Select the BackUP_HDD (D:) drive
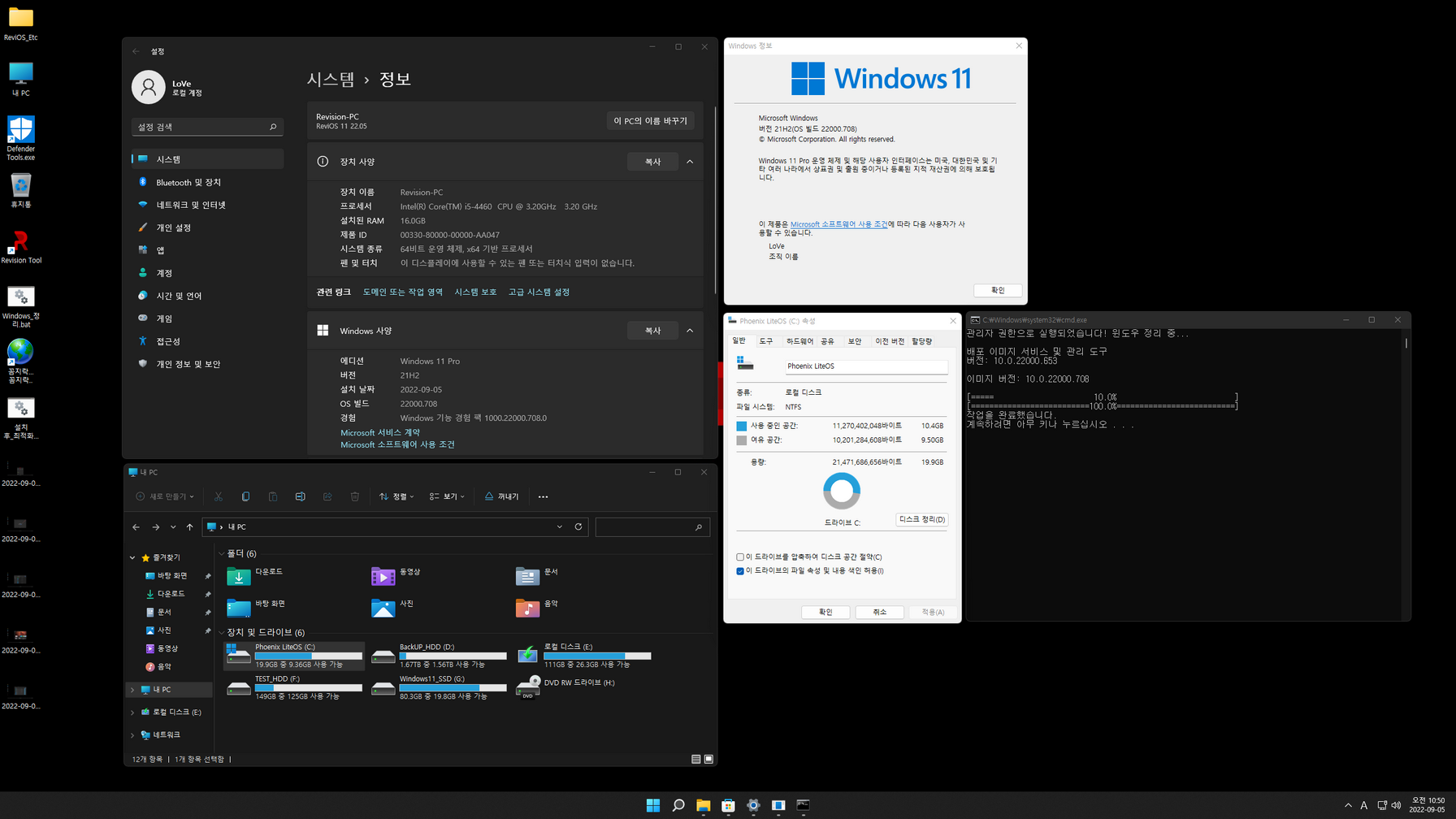 (x=440, y=656)
